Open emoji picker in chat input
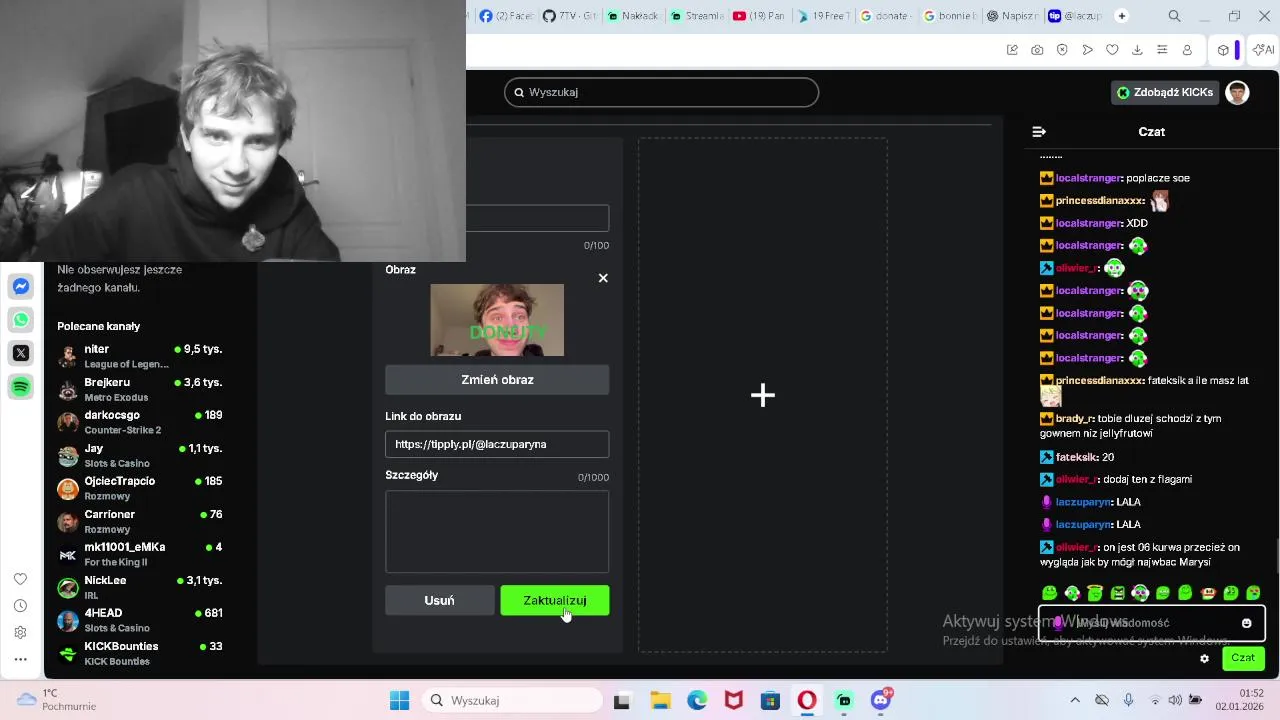1280x720 pixels. [x=1246, y=623]
